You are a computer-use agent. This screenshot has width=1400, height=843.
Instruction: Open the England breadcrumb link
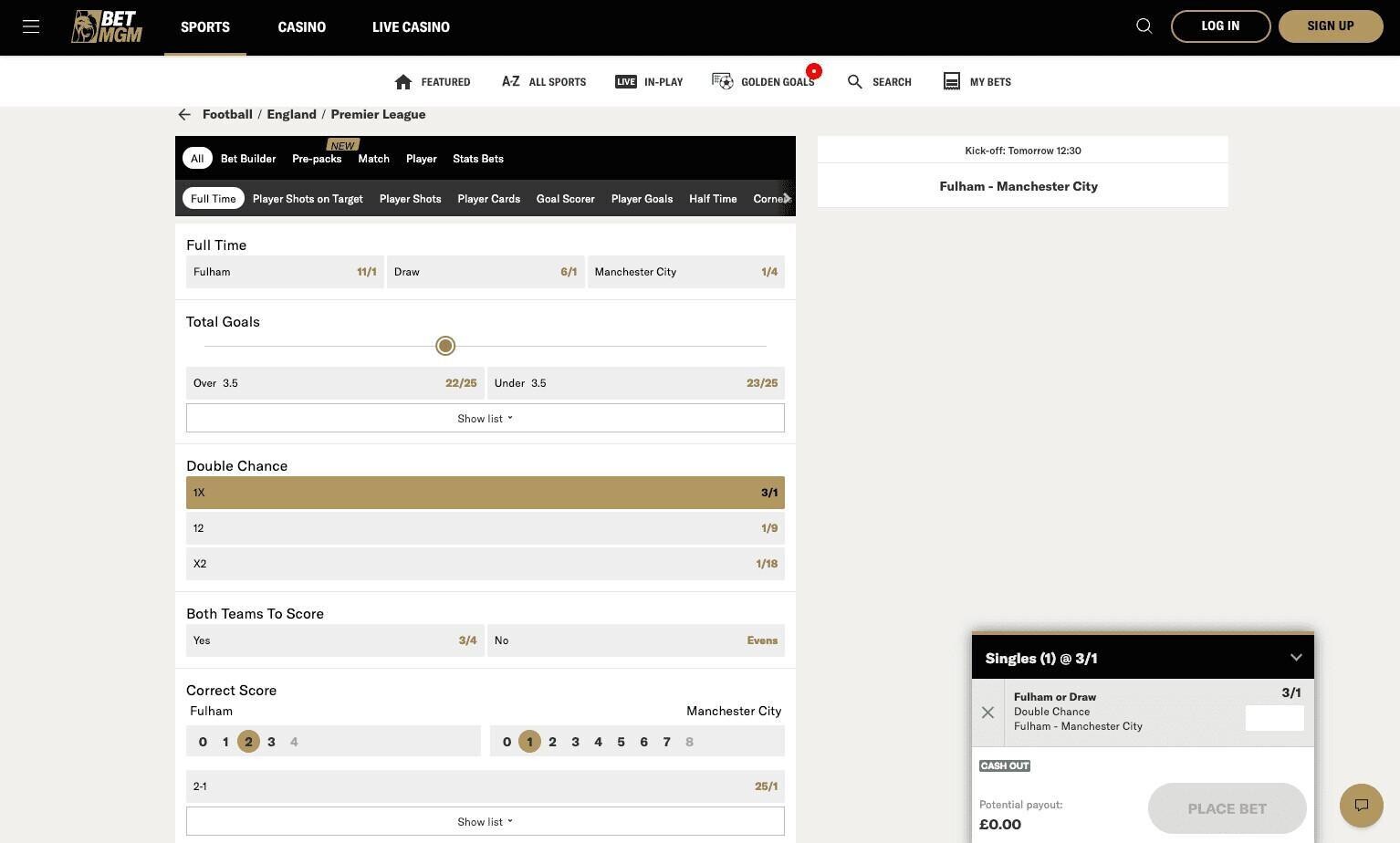click(x=291, y=114)
